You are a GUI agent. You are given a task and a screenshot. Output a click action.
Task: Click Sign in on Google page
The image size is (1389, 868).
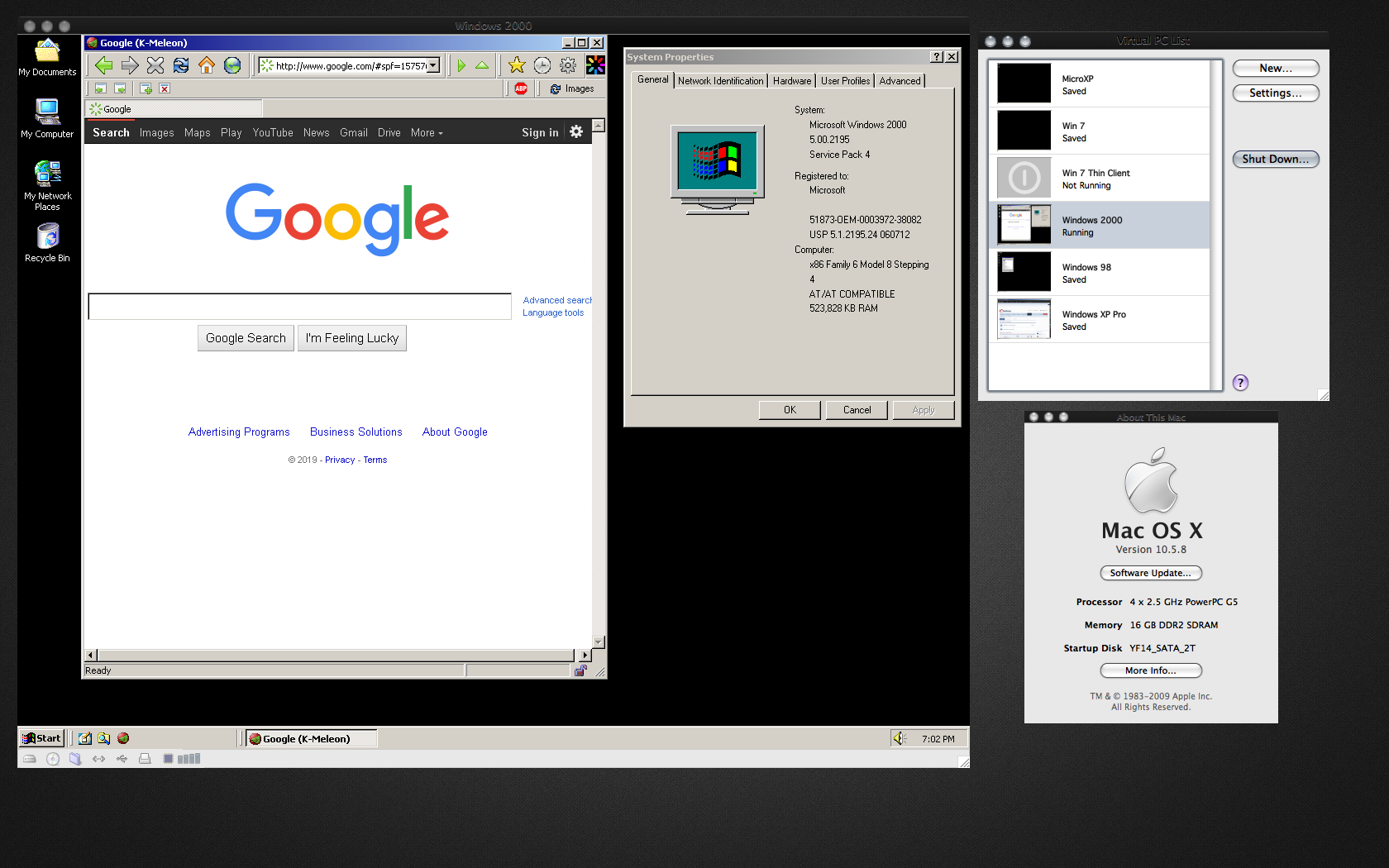(540, 132)
